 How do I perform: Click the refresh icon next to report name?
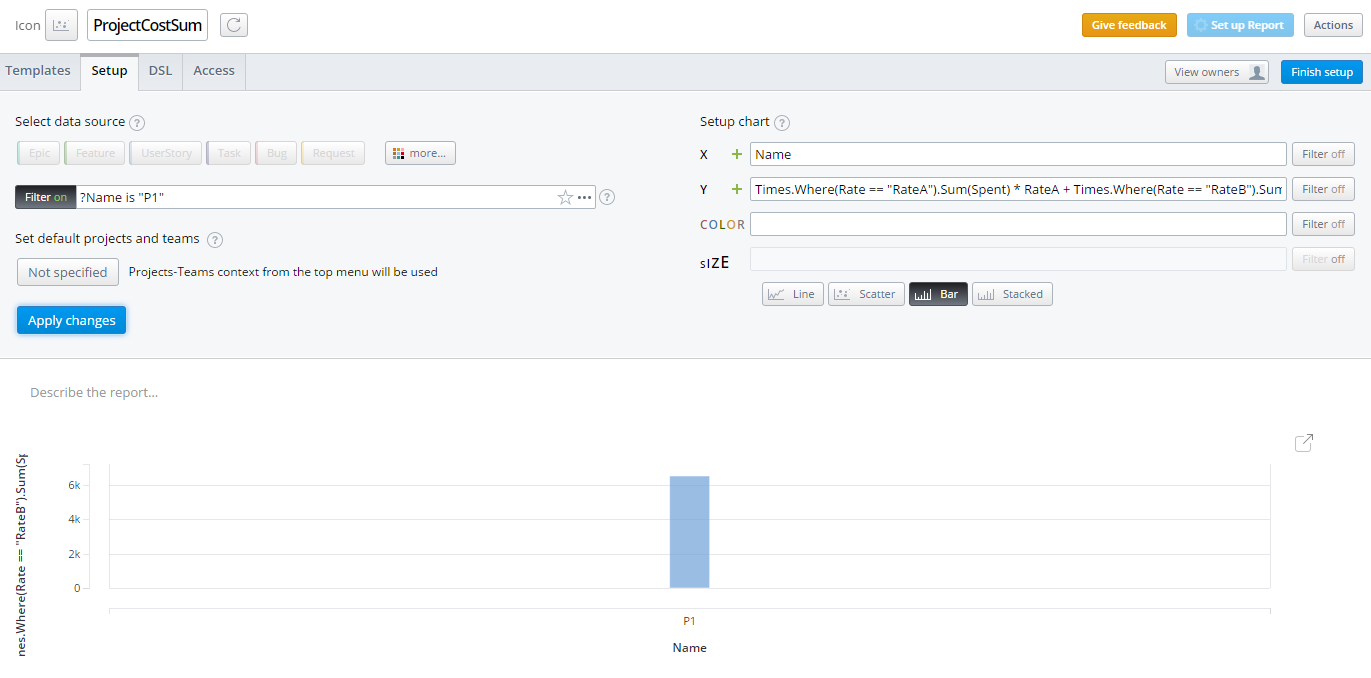[234, 25]
